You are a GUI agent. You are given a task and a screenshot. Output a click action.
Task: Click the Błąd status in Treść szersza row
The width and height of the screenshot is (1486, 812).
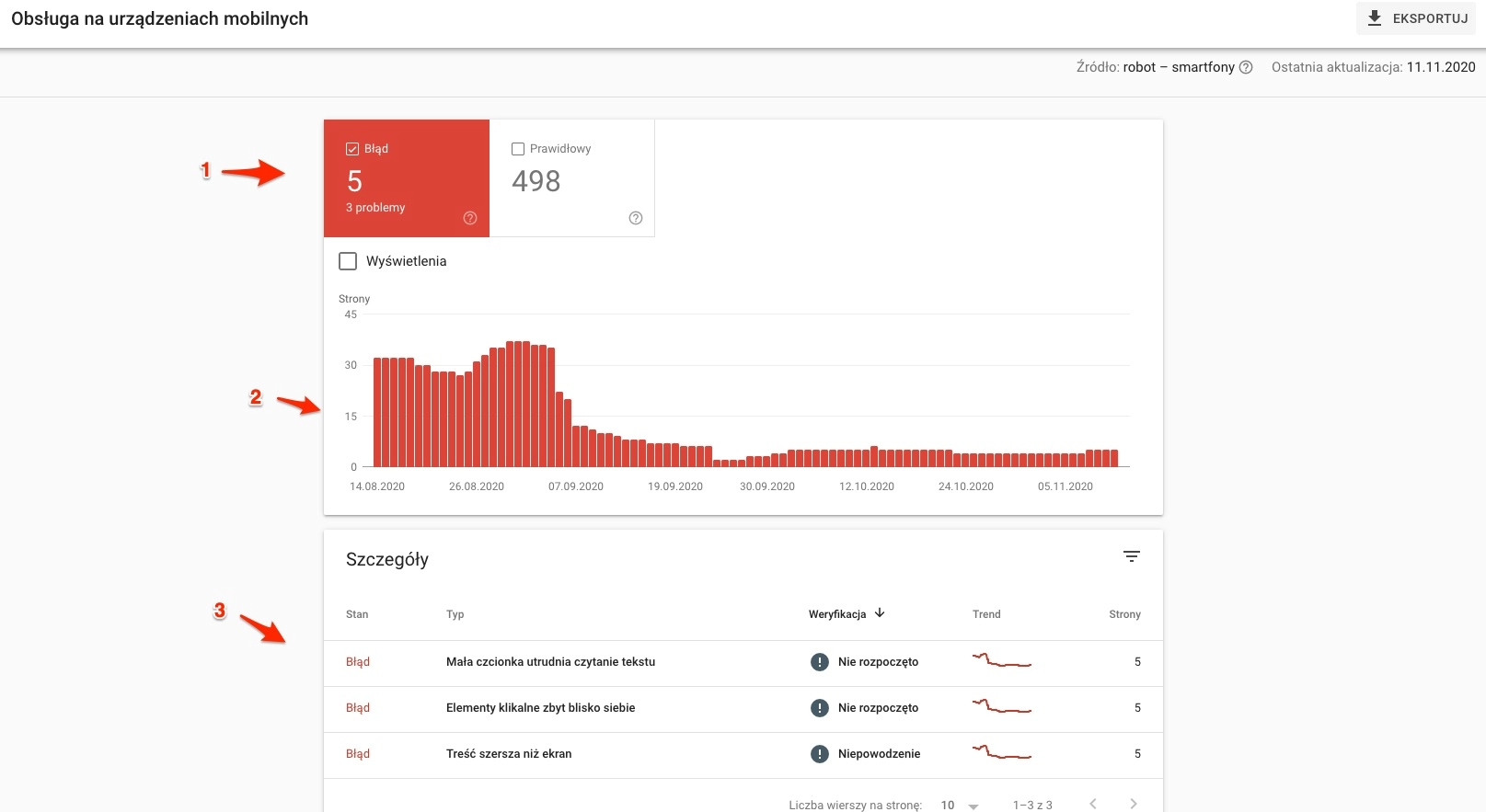(x=358, y=754)
